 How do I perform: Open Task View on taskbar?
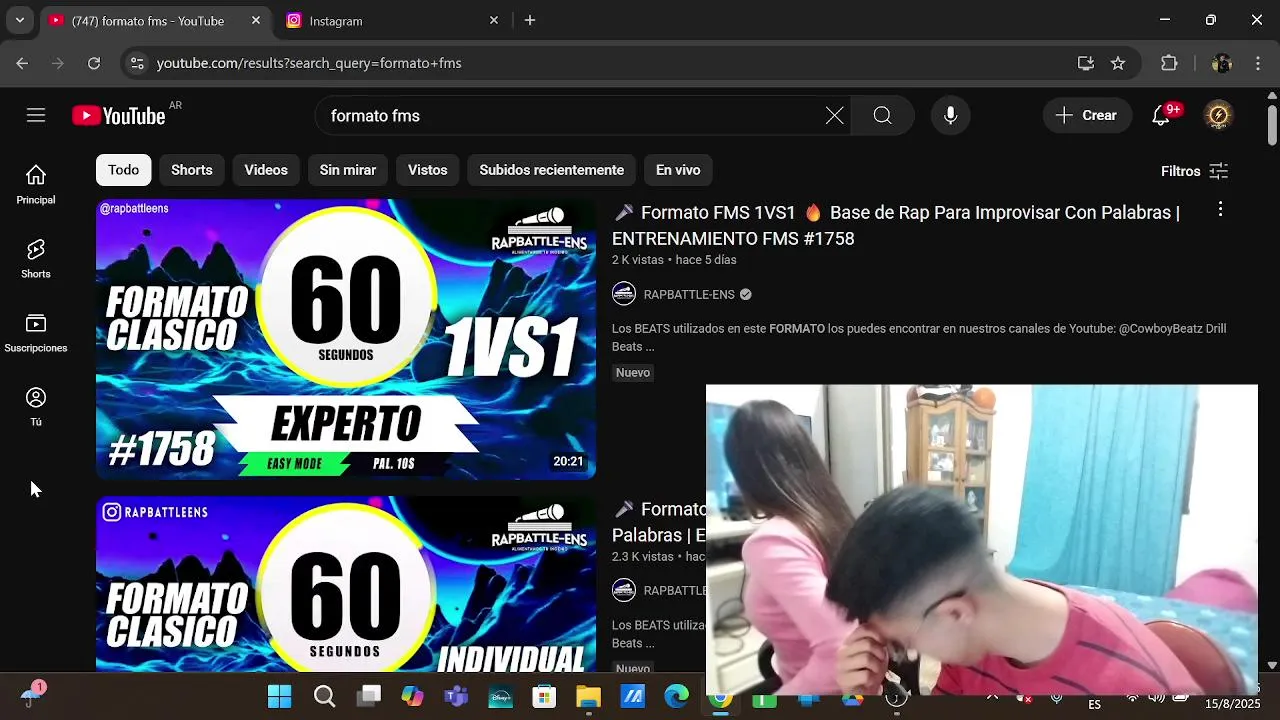(x=369, y=696)
